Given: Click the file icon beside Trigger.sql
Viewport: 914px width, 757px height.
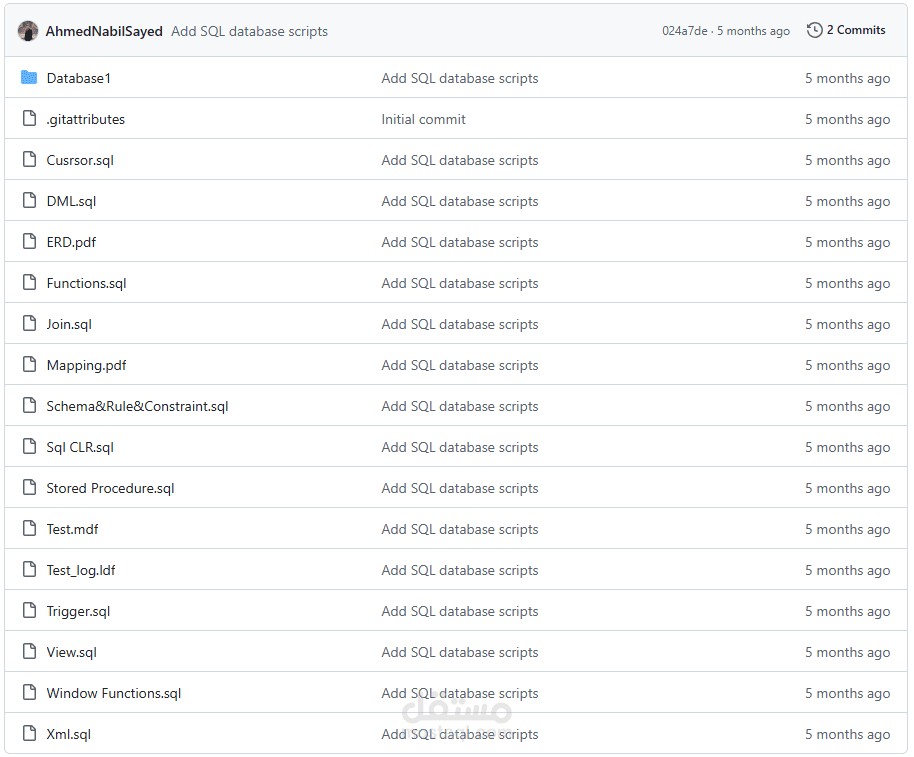Looking at the screenshot, I should 29,611.
